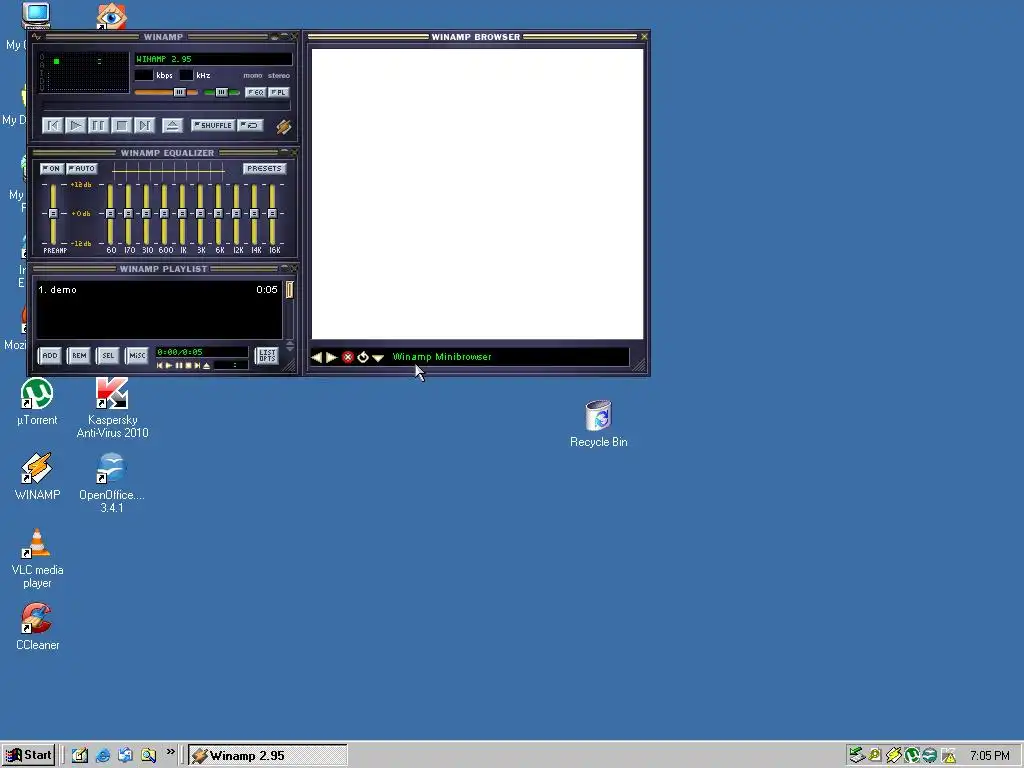This screenshot has width=1024, height=768.
Task: Toggle repeat mode button
Action: [250, 125]
